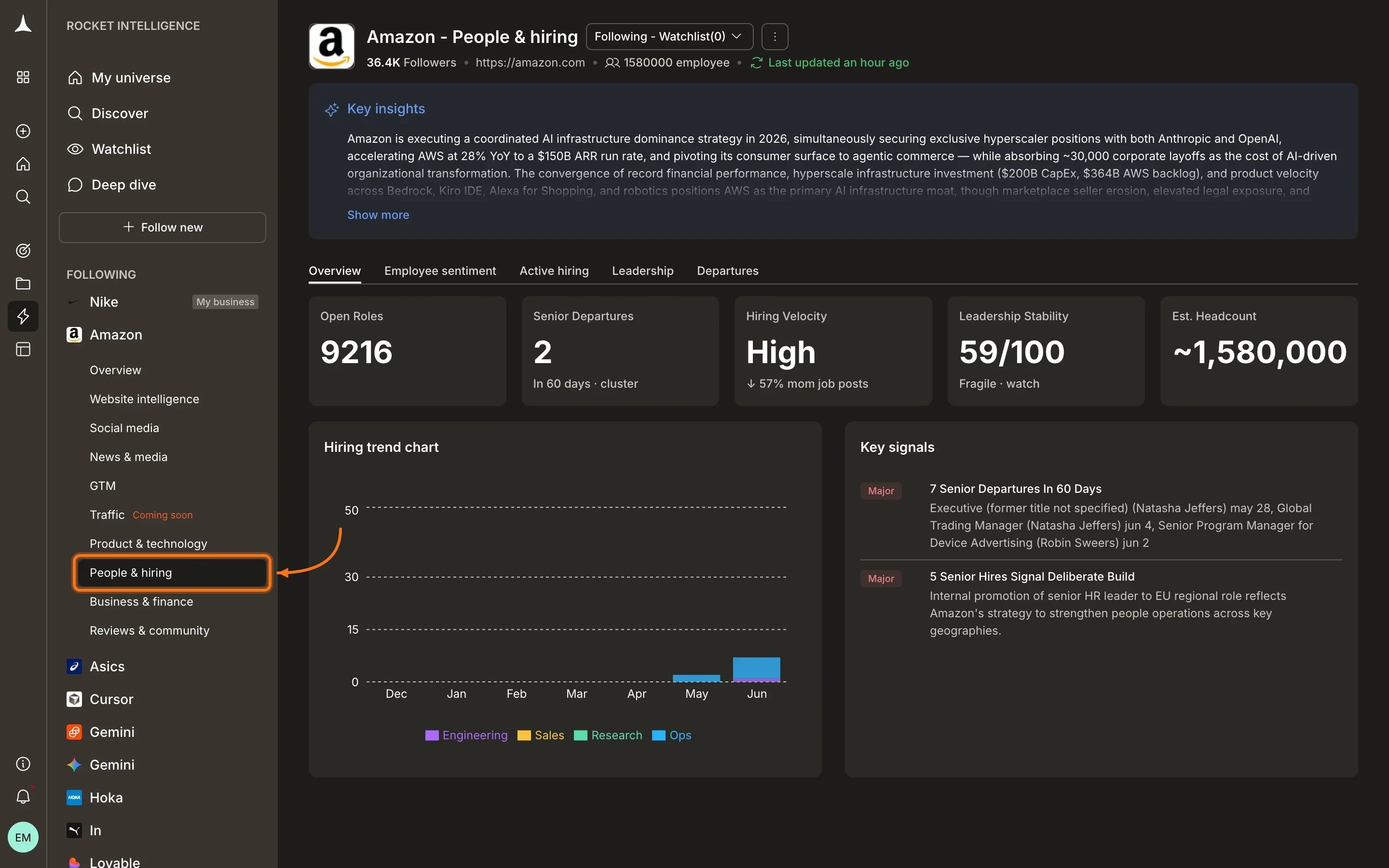
Task: Expand the Following - Watchlist(0) dropdown
Action: (x=669, y=37)
